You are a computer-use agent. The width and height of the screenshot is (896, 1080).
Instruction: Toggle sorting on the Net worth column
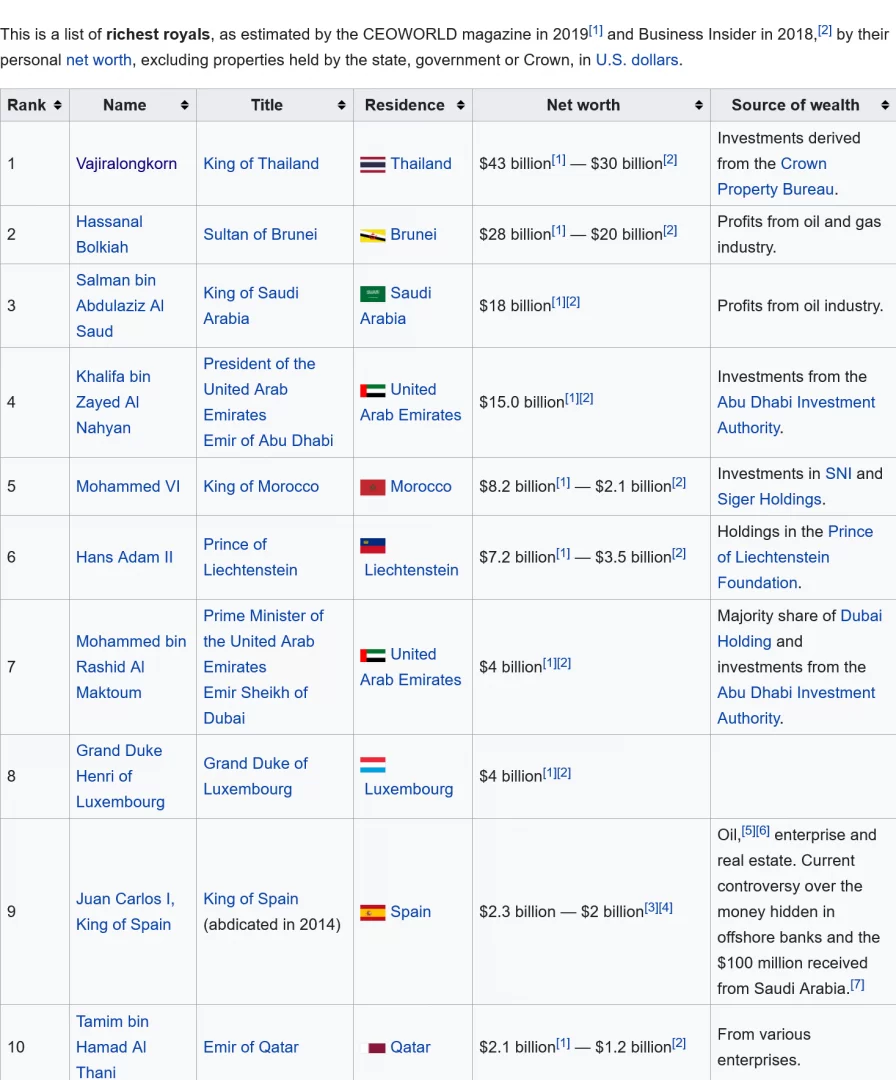coord(698,104)
